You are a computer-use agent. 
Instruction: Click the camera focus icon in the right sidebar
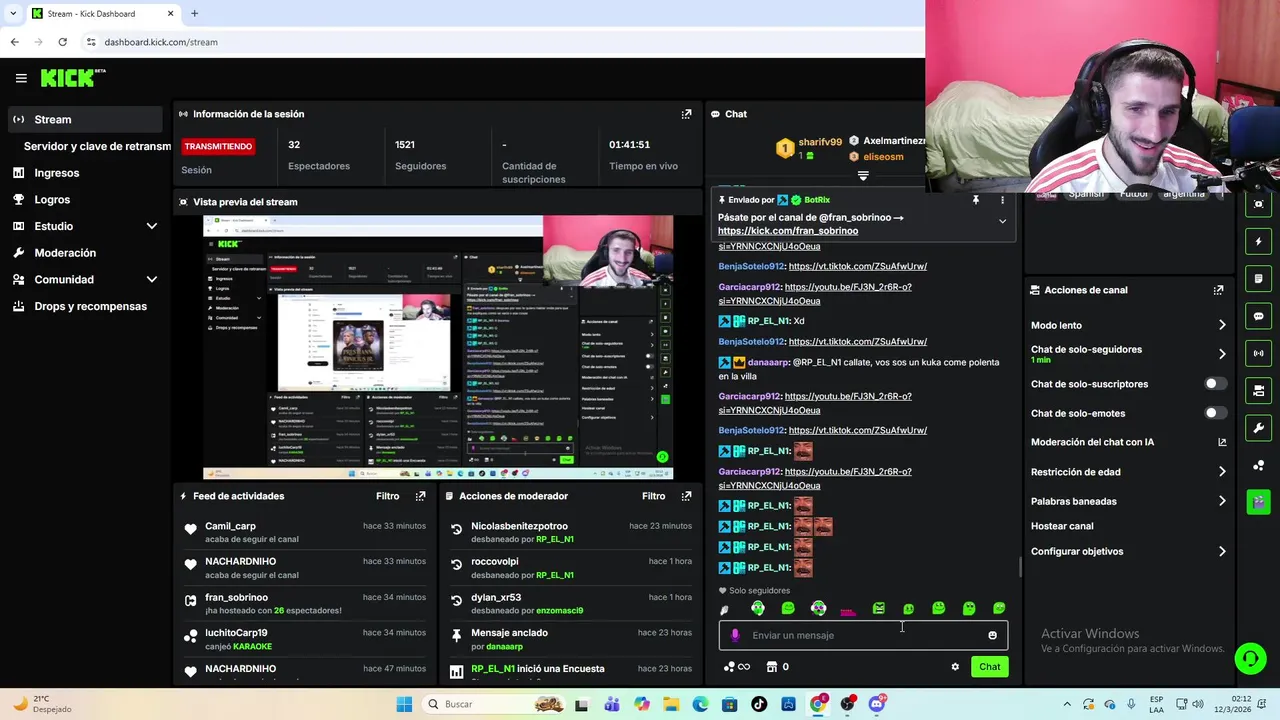pos(1258,204)
